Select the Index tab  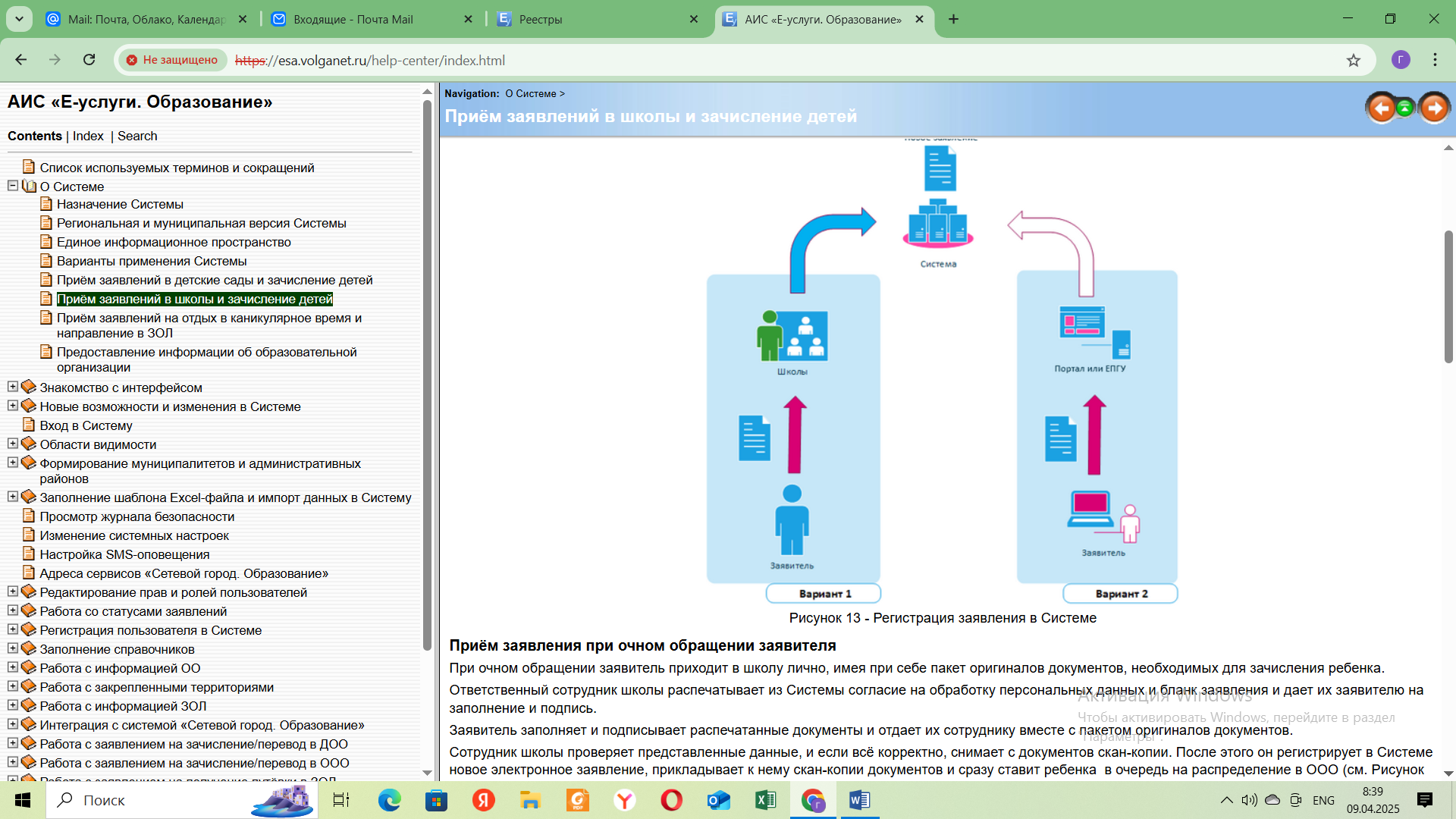88,136
